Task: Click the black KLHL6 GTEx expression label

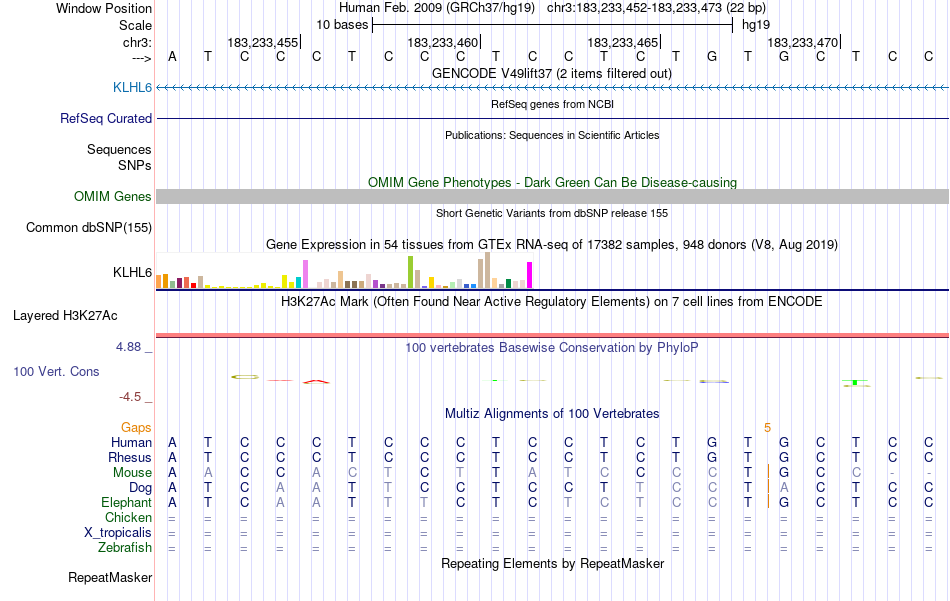Action: click(132, 272)
